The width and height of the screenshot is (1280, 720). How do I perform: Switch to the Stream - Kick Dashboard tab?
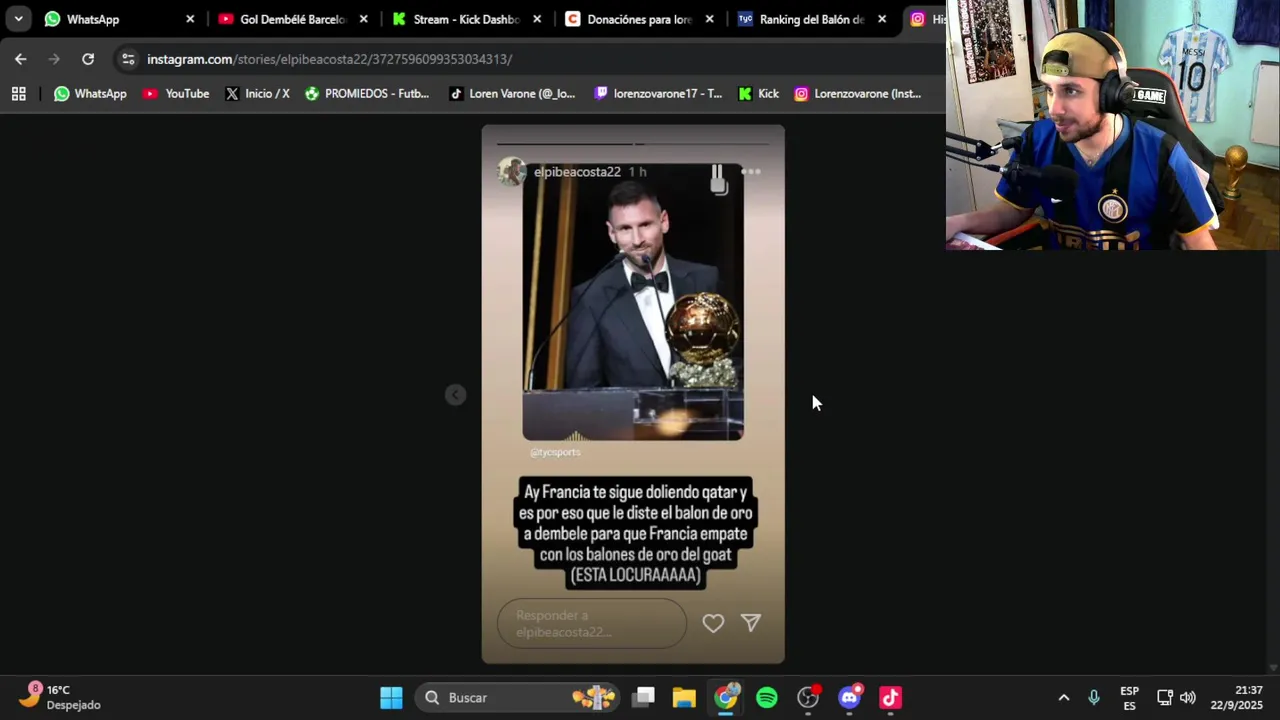466,19
